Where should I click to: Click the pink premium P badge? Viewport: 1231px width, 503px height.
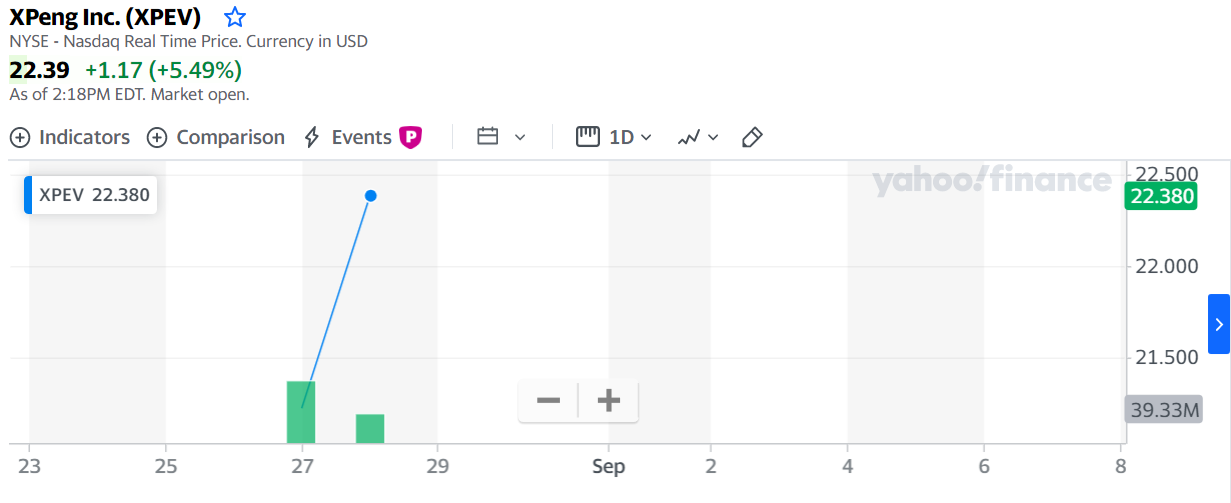410,137
